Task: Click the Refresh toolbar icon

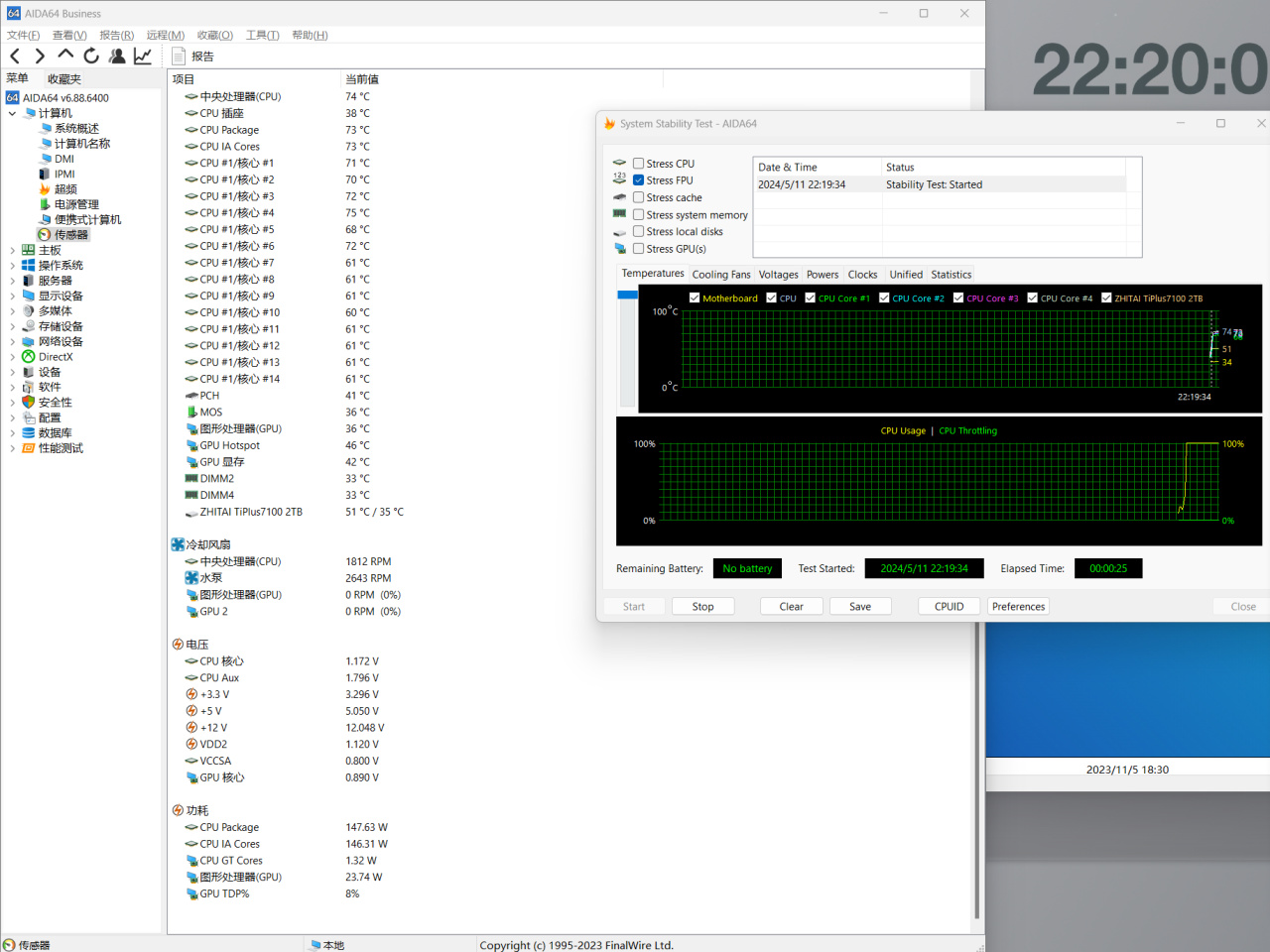Action: point(91,57)
